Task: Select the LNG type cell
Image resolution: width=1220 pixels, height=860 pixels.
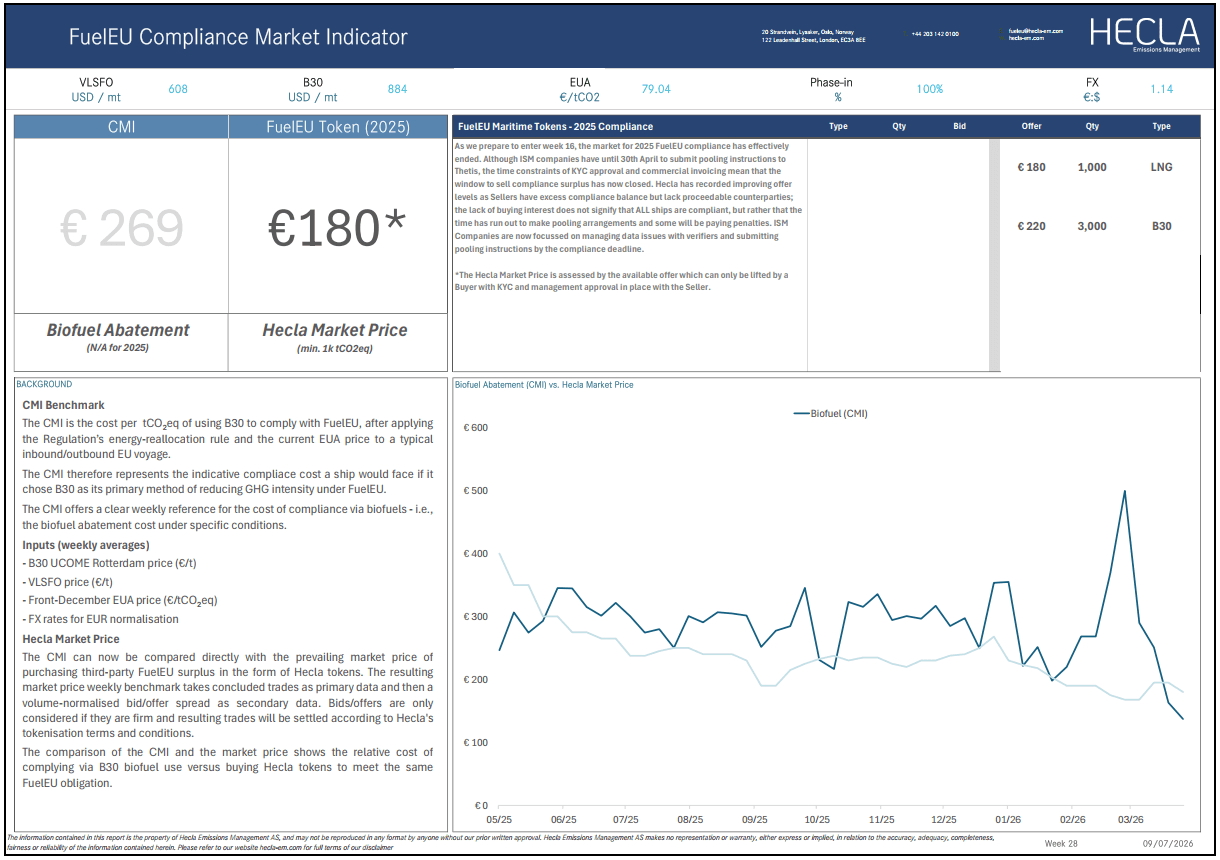Action: [x=1161, y=167]
